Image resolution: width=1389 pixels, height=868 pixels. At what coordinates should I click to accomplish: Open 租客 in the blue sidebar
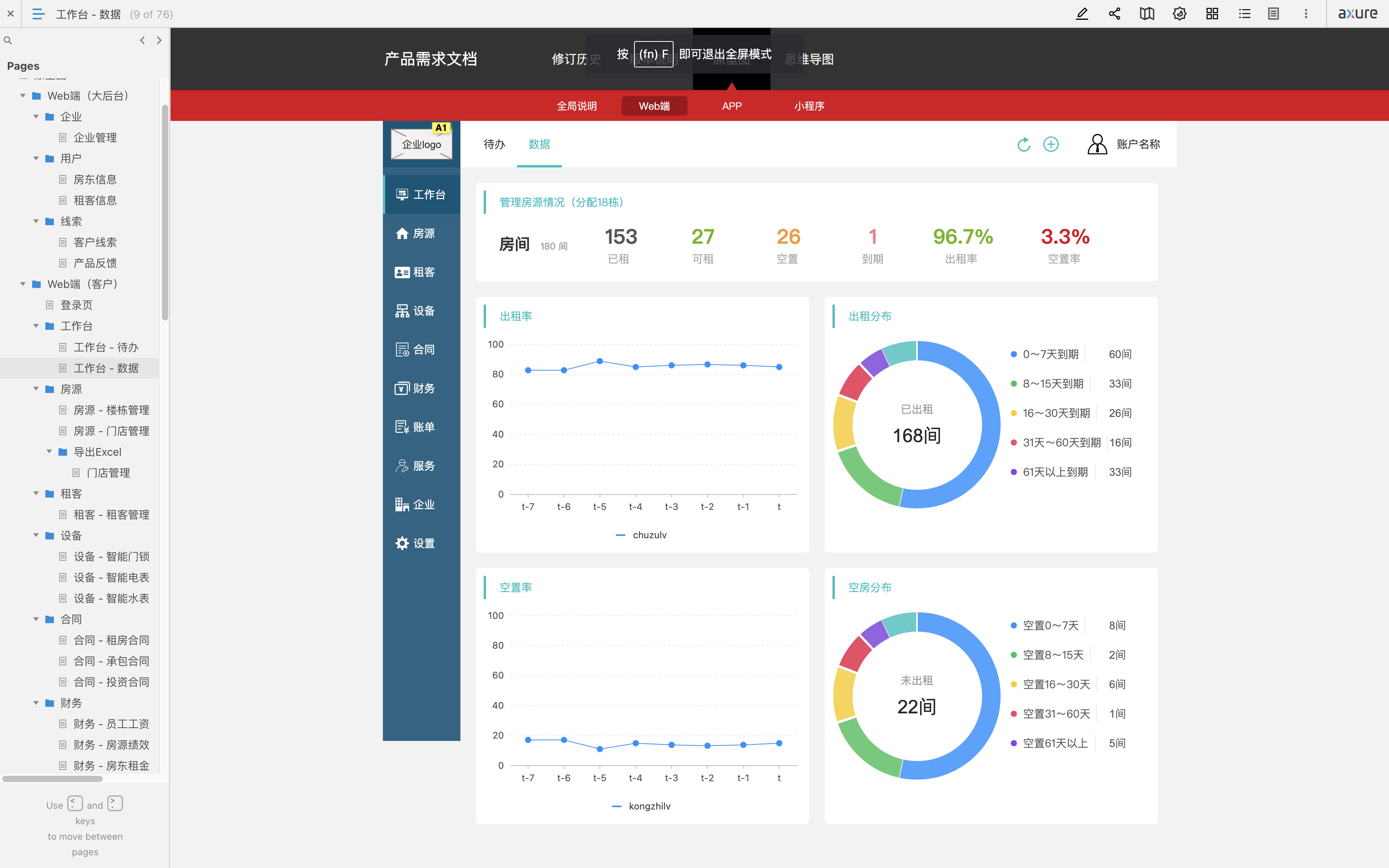(421, 272)
